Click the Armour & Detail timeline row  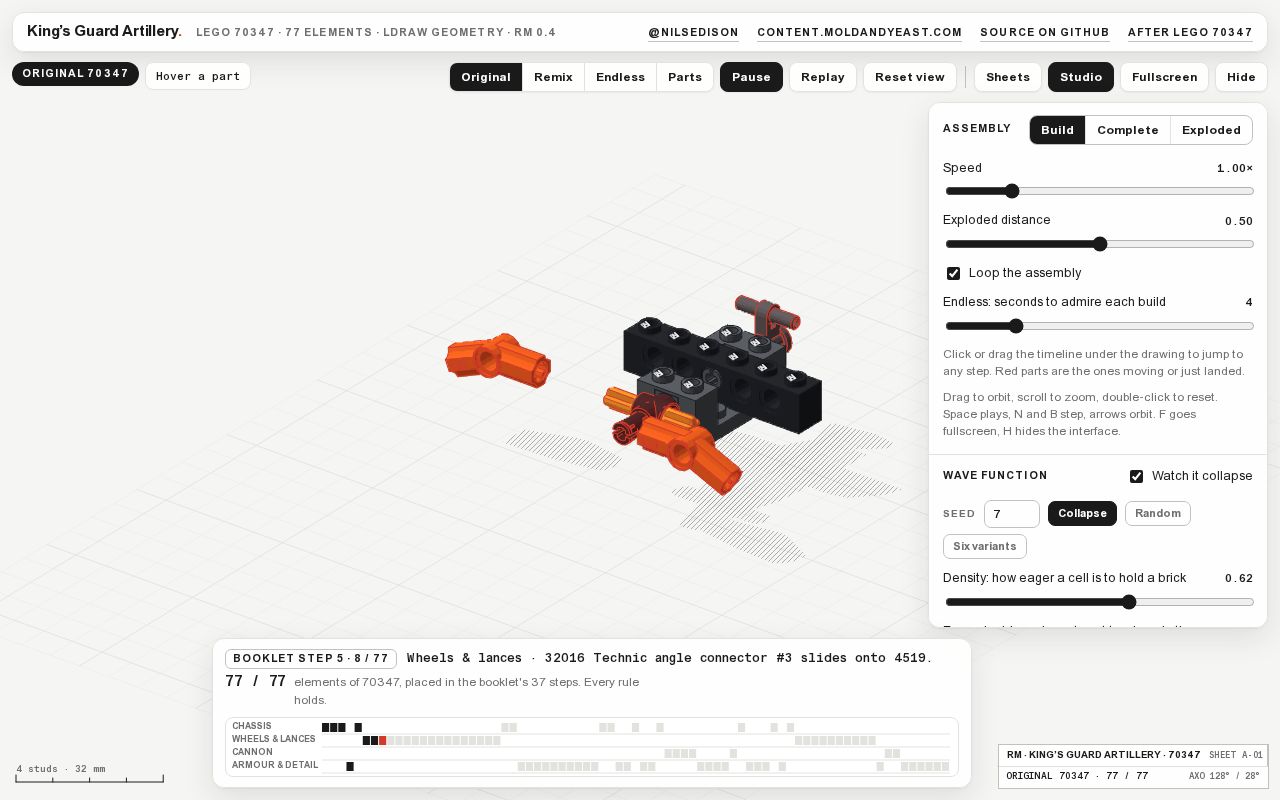tap(590, 766)
